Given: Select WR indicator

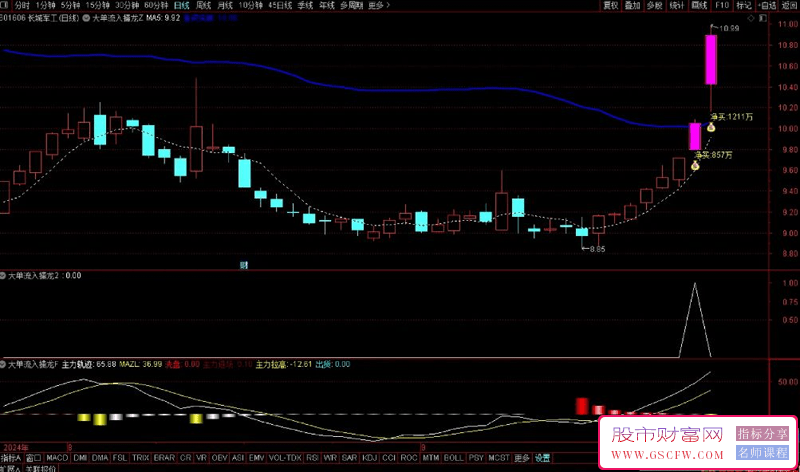Looking at the screenshot, I should coord(330,458).
